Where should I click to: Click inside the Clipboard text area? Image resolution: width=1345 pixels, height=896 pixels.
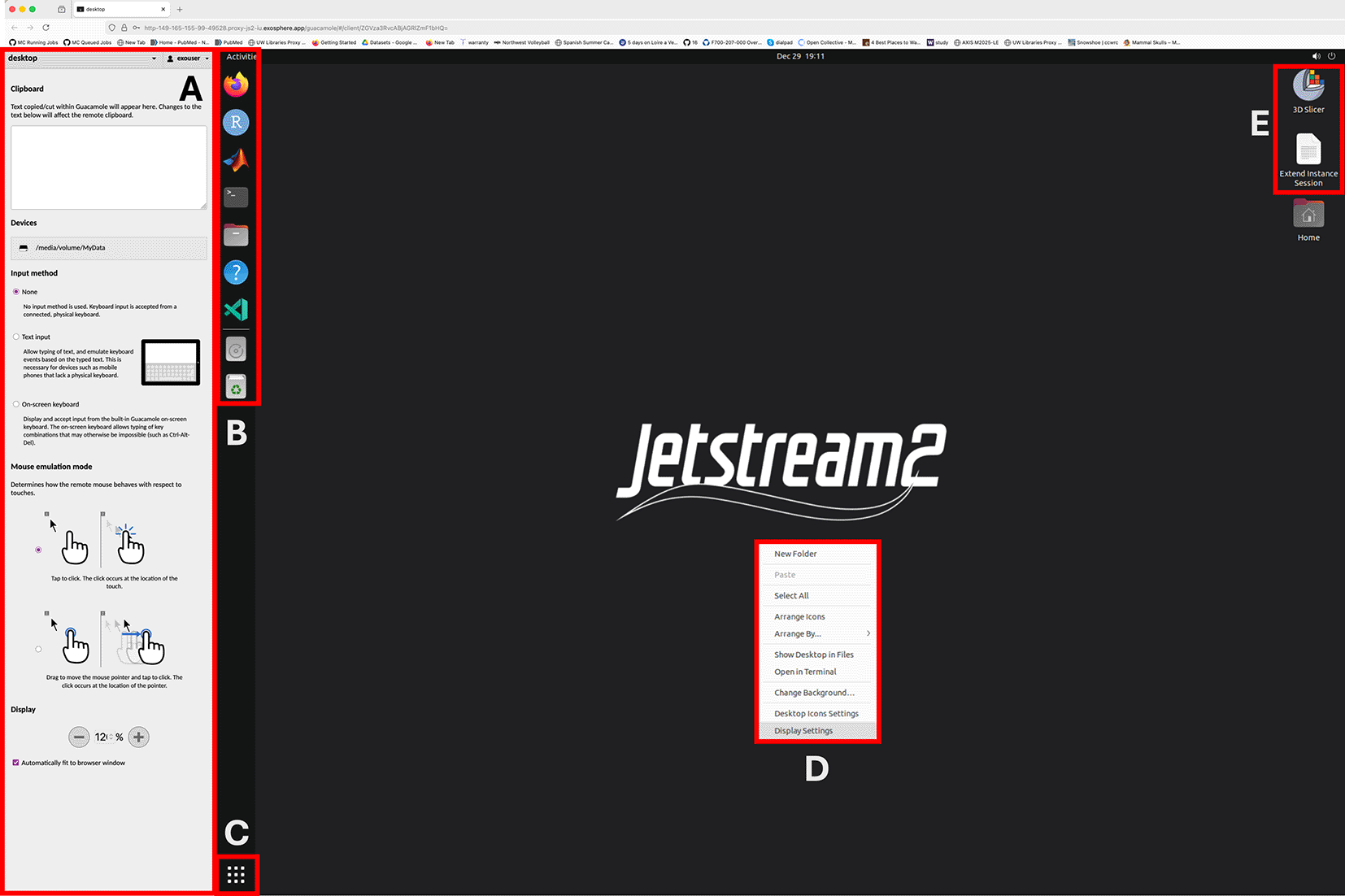coord(108,167)
